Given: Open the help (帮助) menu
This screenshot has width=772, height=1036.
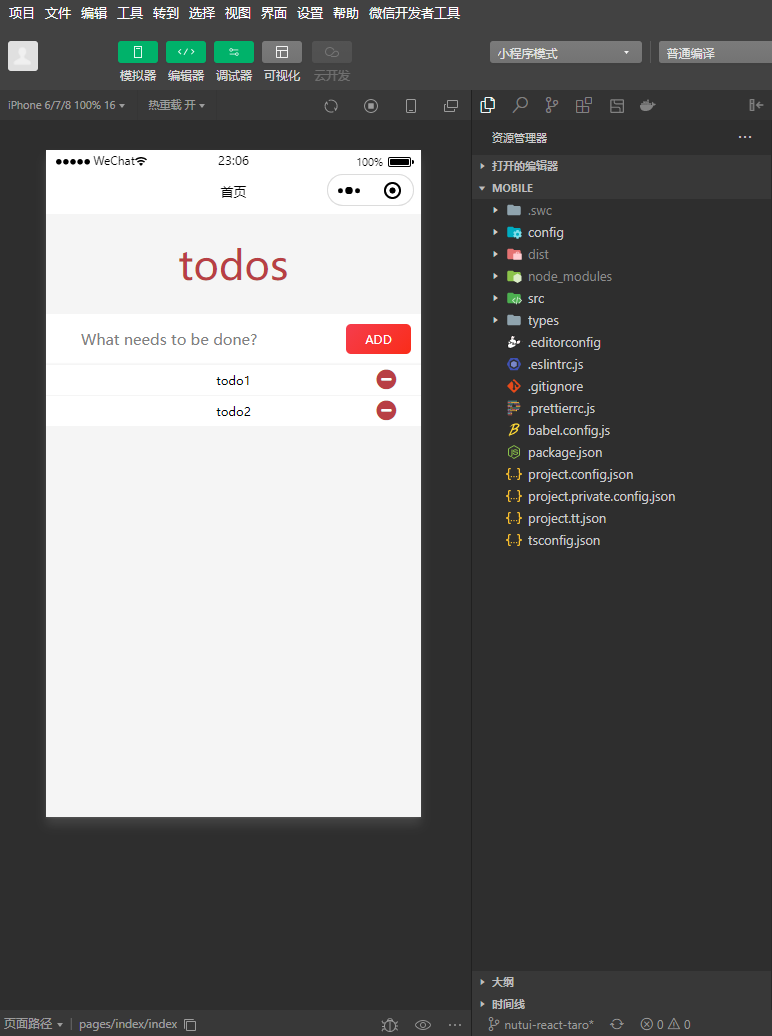Looking at the screenshot, I should click(346, 13).
